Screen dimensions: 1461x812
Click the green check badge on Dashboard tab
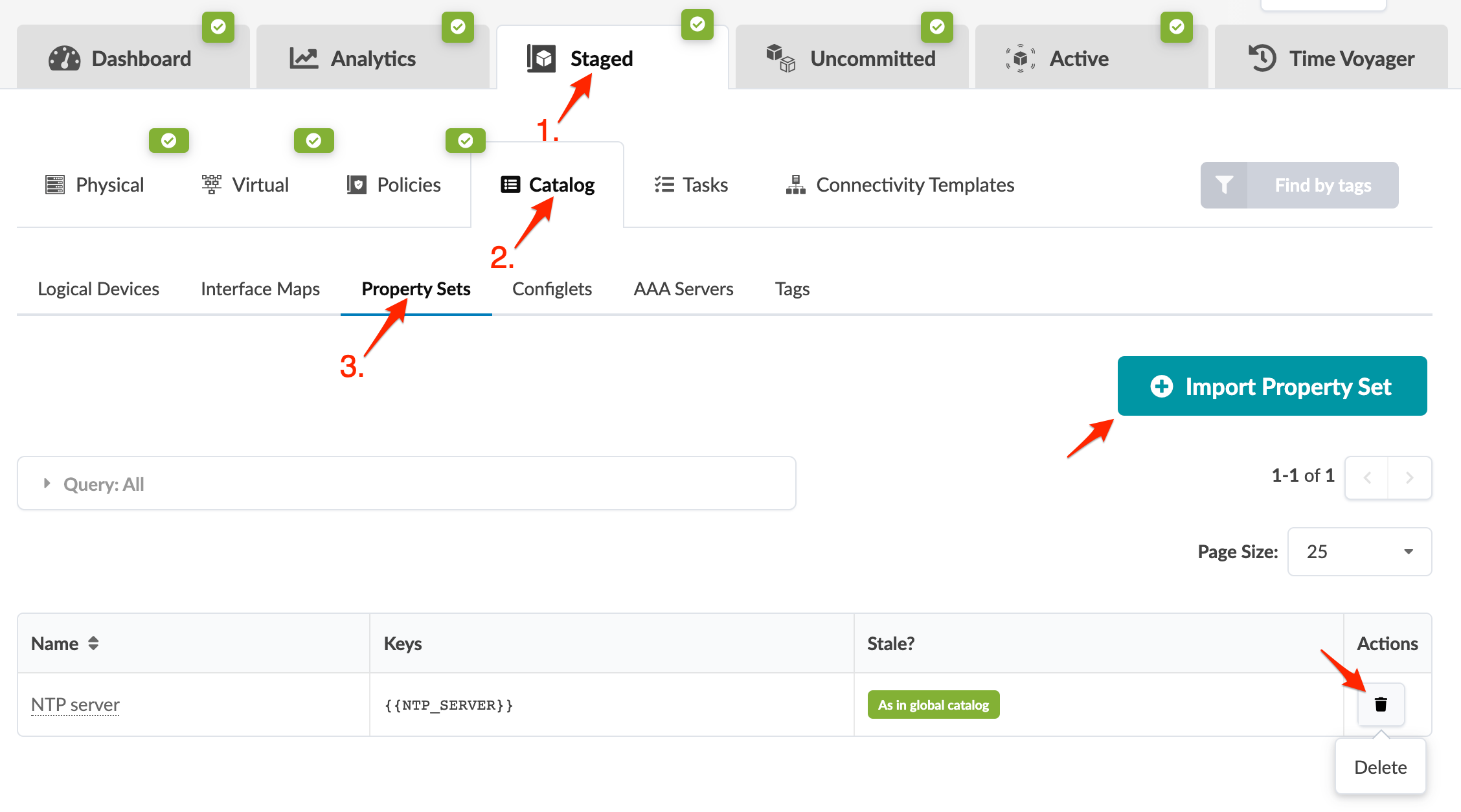point(218,27)
